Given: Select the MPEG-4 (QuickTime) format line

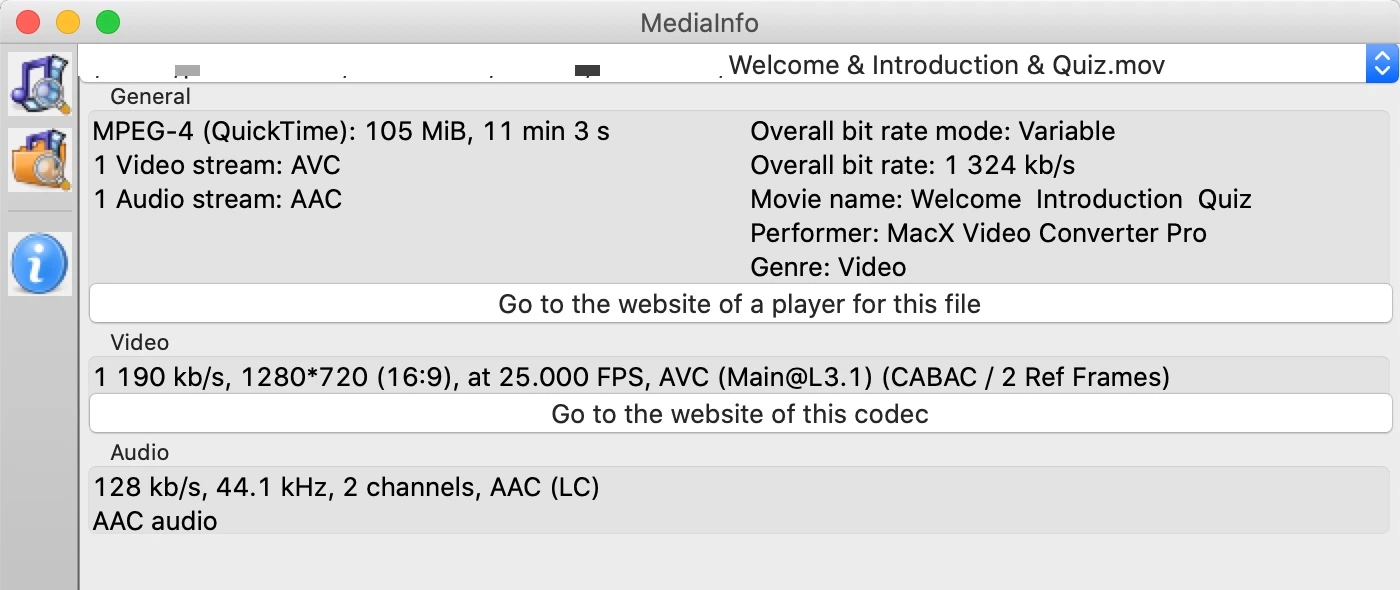Looking at the screenshot, I should coord(351,131).
